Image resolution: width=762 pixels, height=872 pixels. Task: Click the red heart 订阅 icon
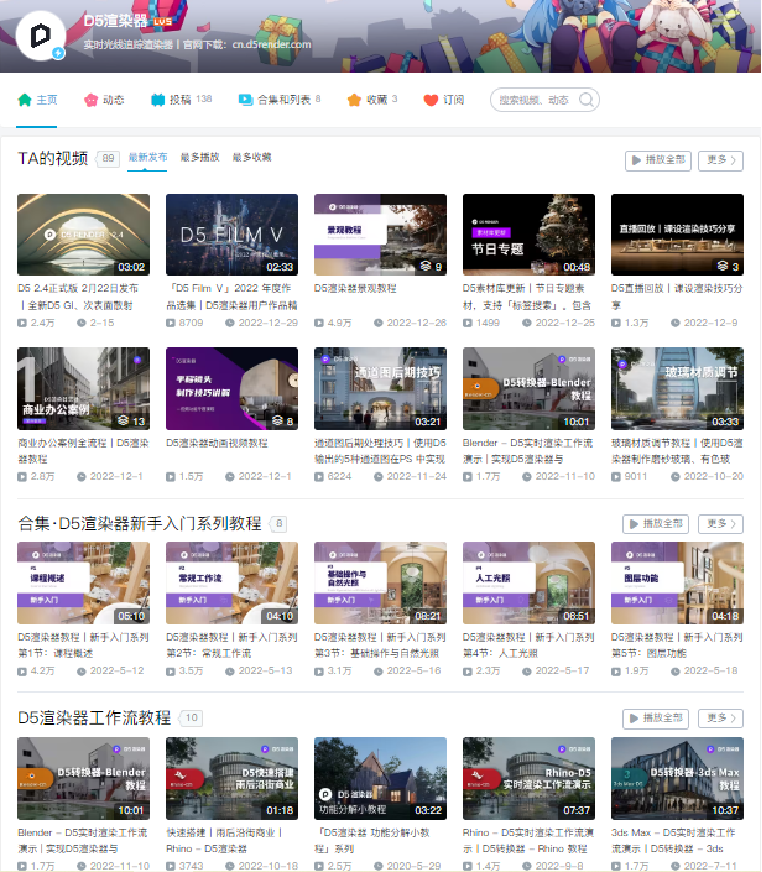pyautogui.click(x=431, y=100)
